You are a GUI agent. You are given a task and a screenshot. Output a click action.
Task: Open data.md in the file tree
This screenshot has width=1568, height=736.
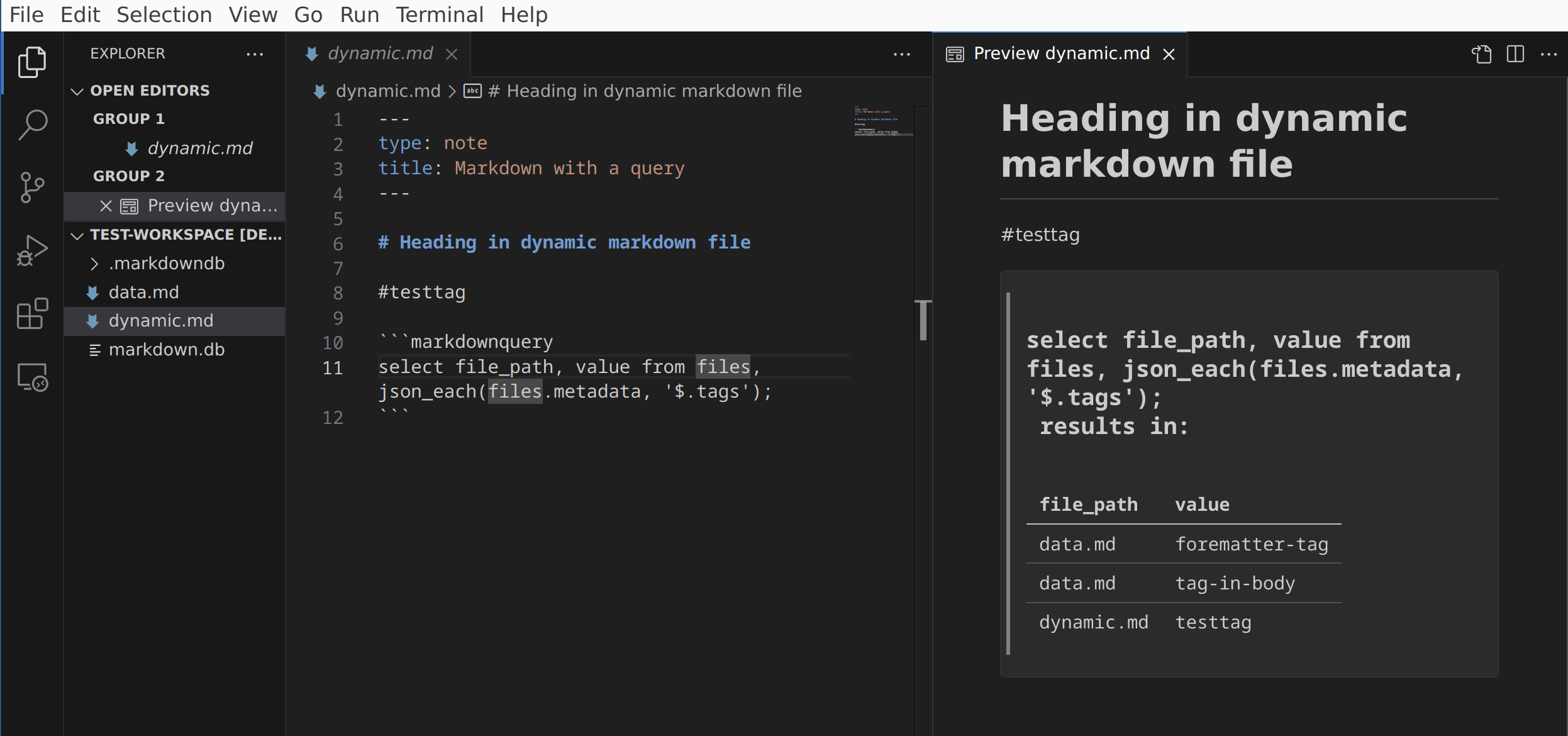(175, 293)
